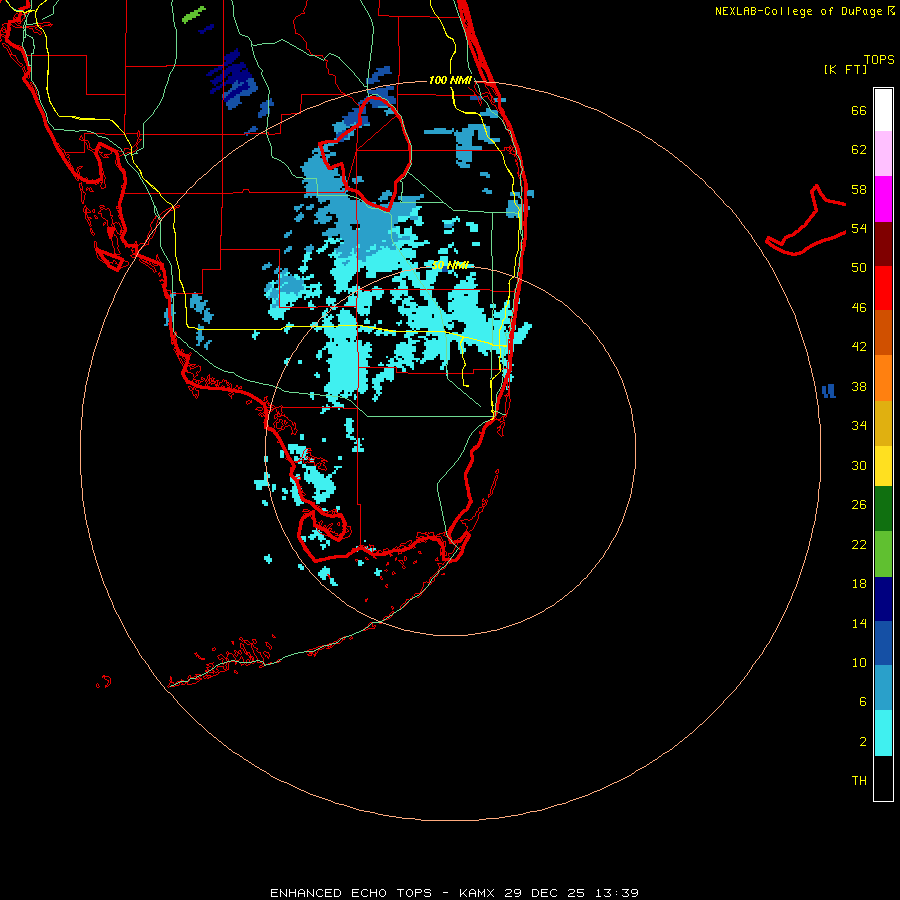Viewport: 900px width, 900px height.
Task: Click the navy 18 kft legend swatch
Action: click(x=883, y=599)
